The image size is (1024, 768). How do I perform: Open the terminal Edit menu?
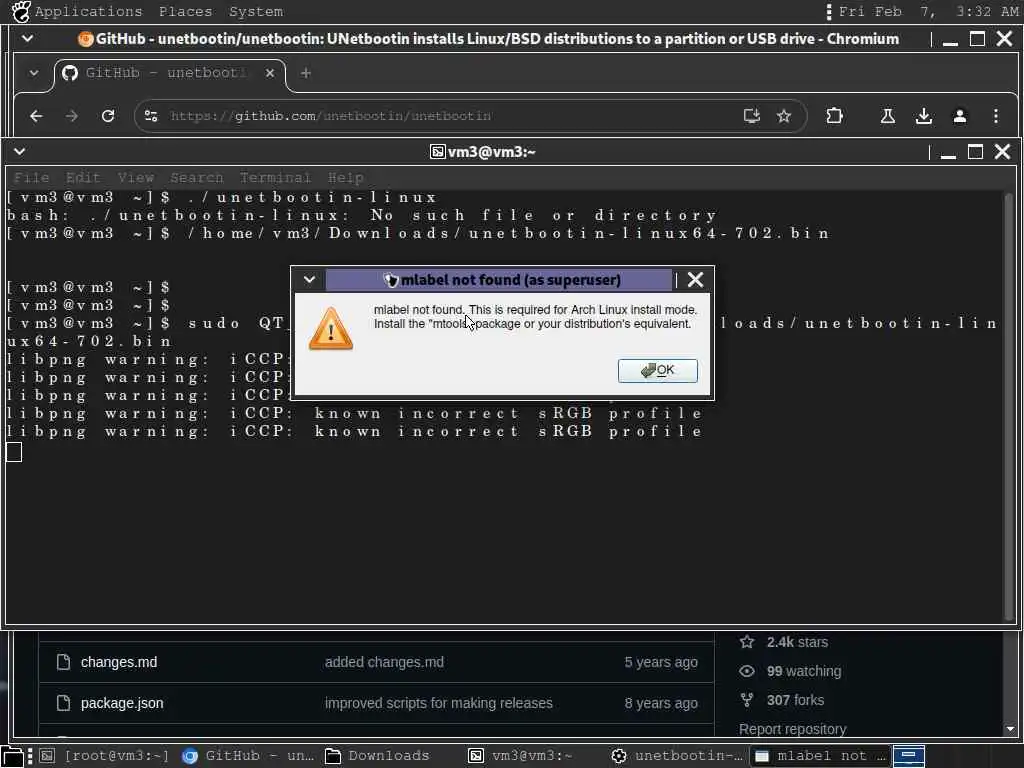point(83,178)
